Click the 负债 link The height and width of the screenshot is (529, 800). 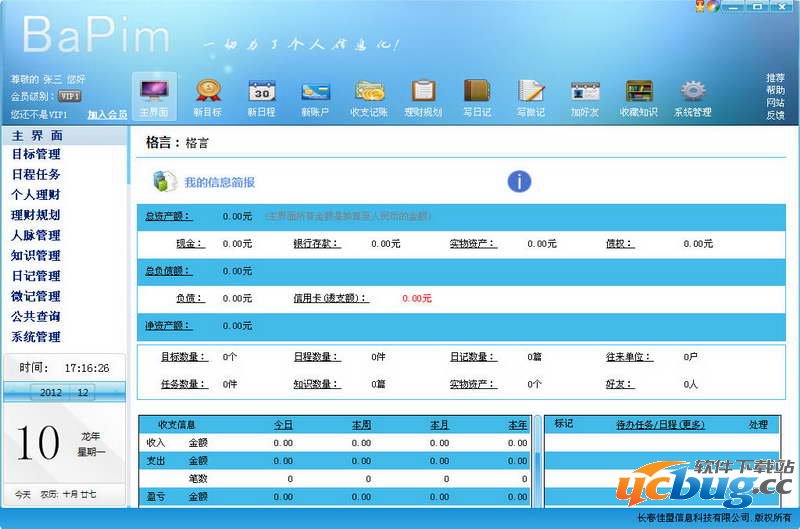(190, 298)
